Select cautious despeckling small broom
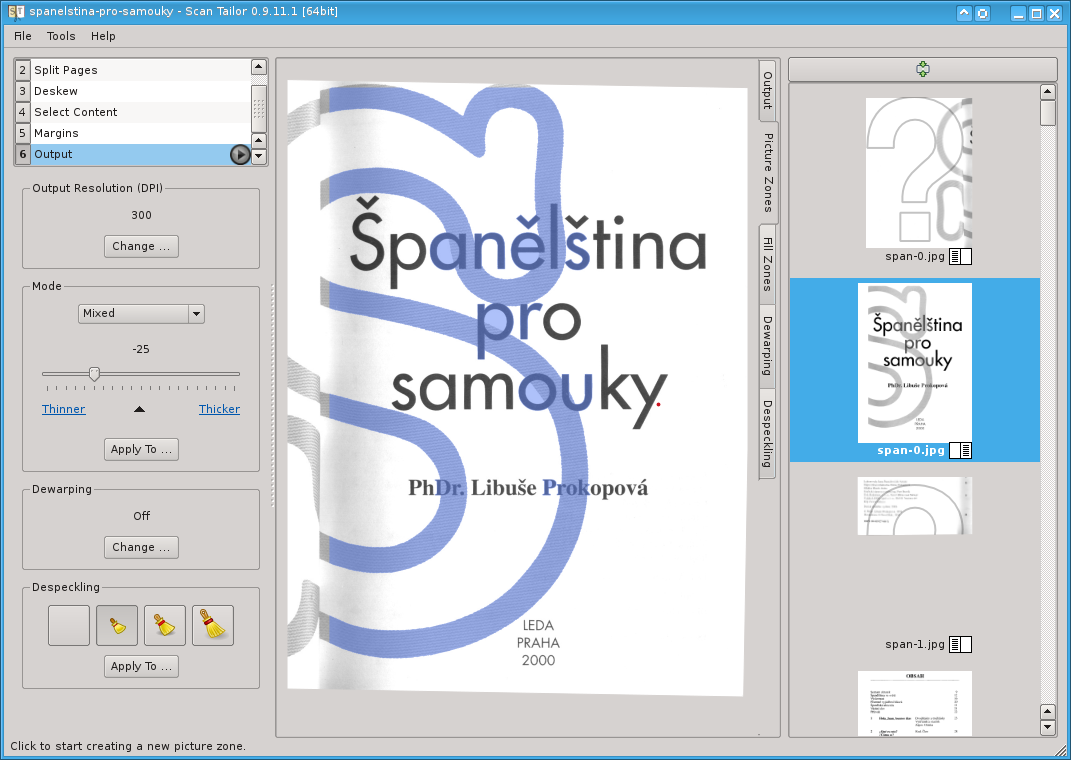Viewport: 1071px width, 760px height. [117, 625]
